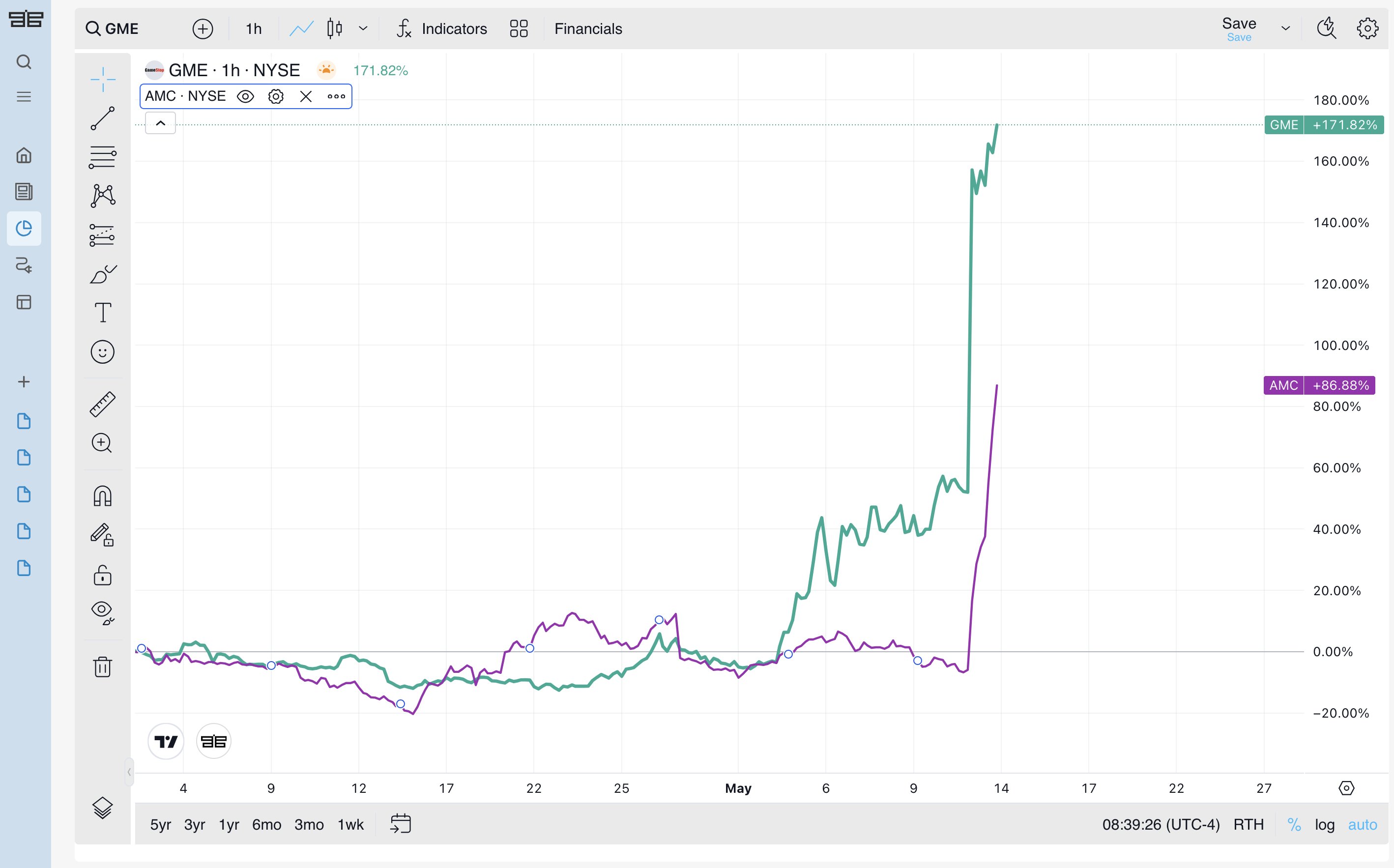Open the go to date calendar

click(401, 824)
